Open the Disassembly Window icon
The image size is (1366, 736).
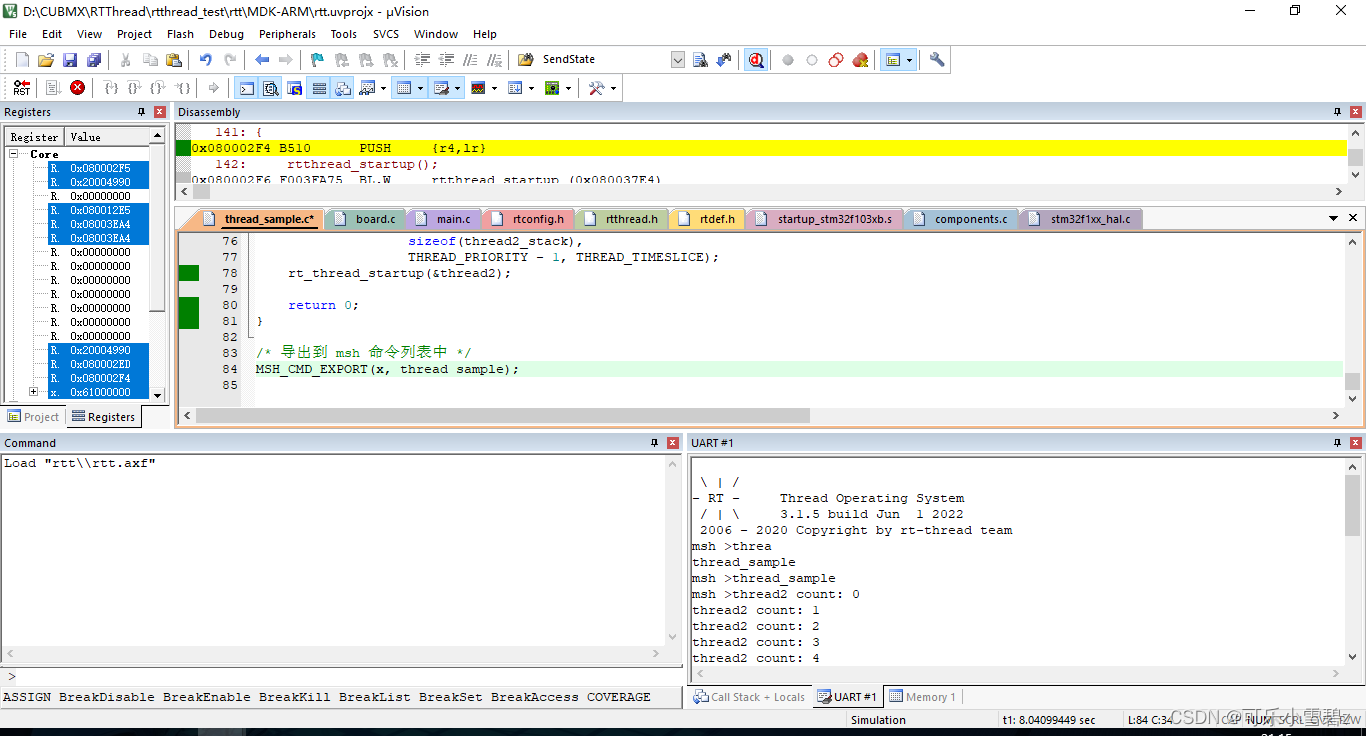tap(270, 87)
